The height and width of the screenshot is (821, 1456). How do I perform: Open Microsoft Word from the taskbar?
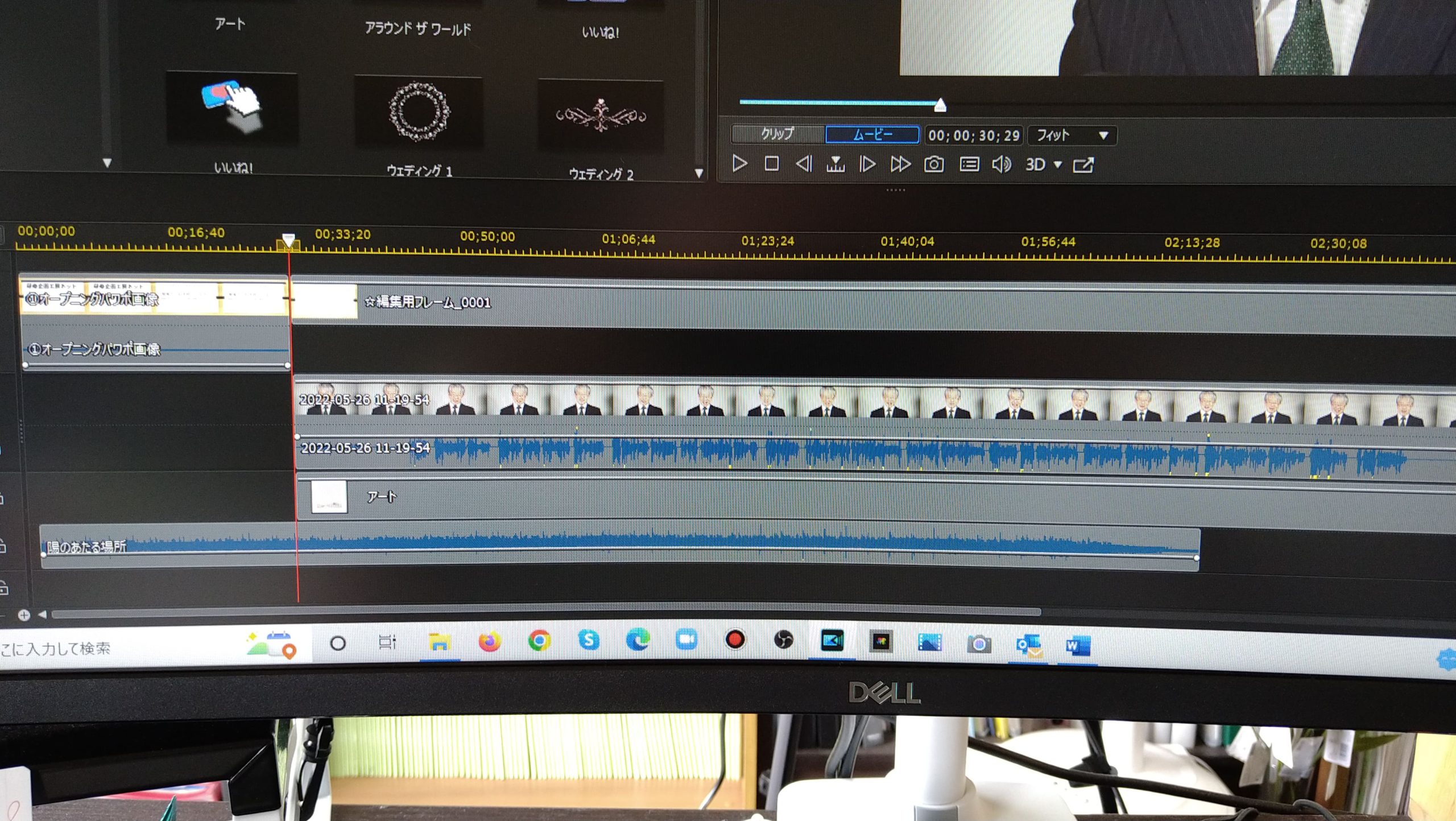[x=1078, y=646]
